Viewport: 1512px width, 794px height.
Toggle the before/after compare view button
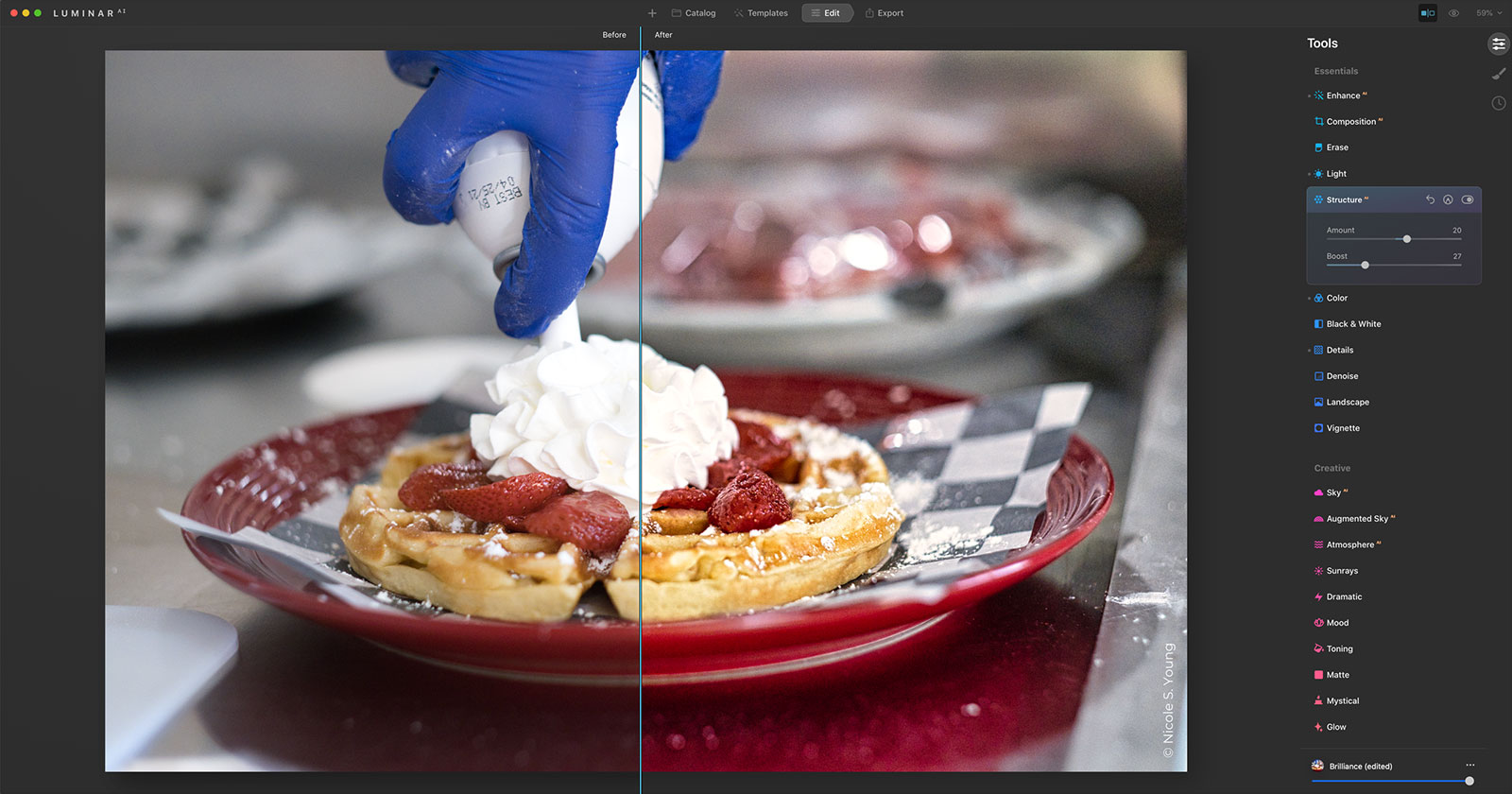coord(1427,13)
